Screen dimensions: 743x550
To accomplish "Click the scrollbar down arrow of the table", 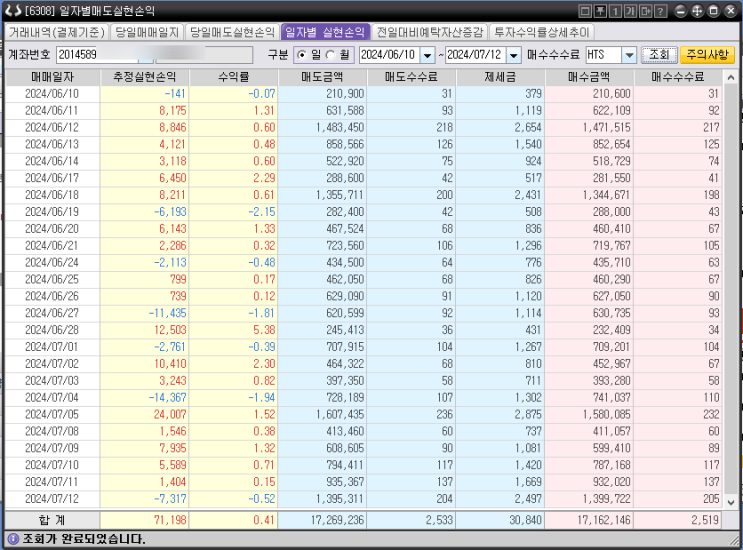I will pos(731,502).
